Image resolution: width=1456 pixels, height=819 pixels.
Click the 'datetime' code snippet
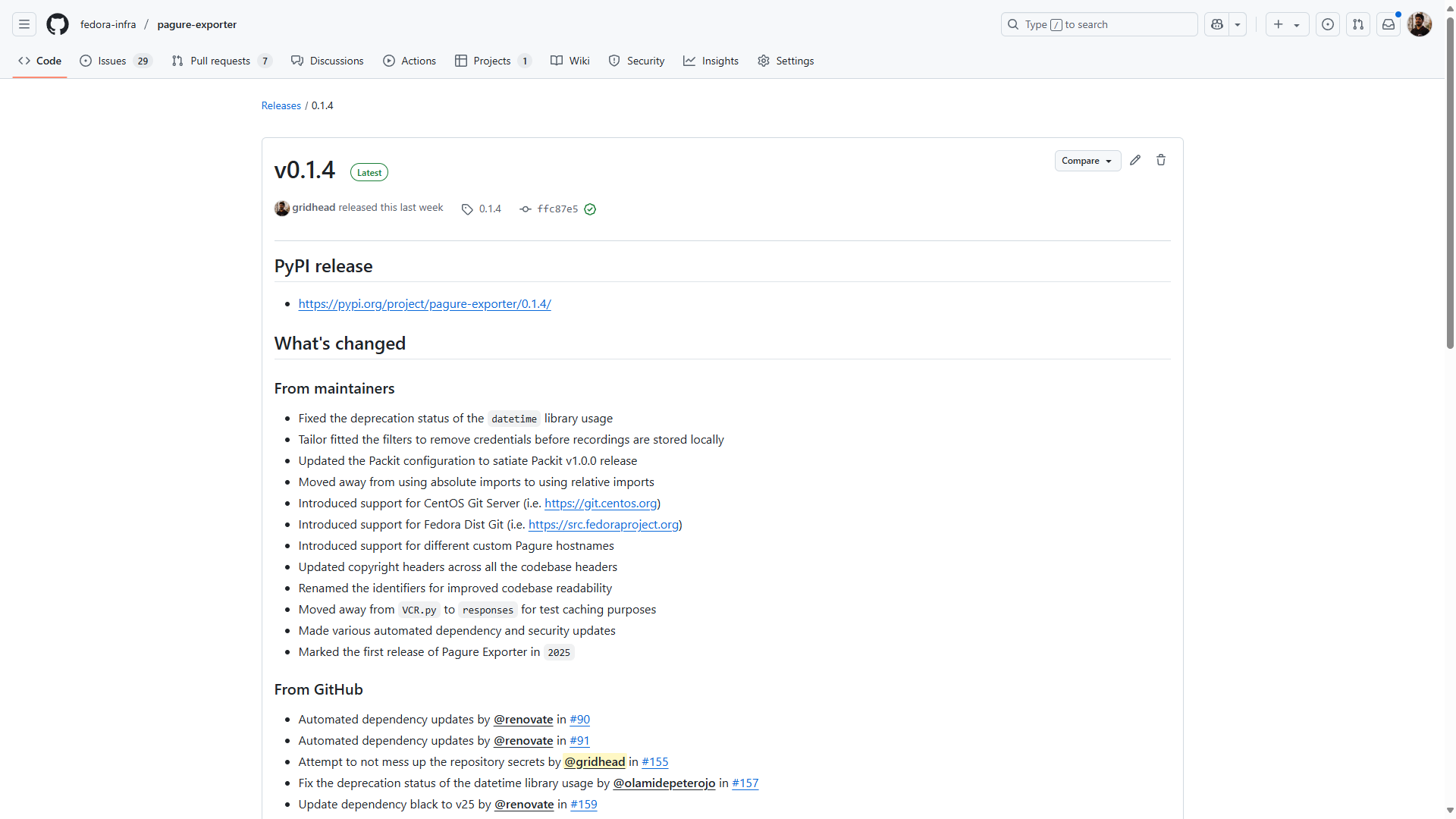click(514, 419)
